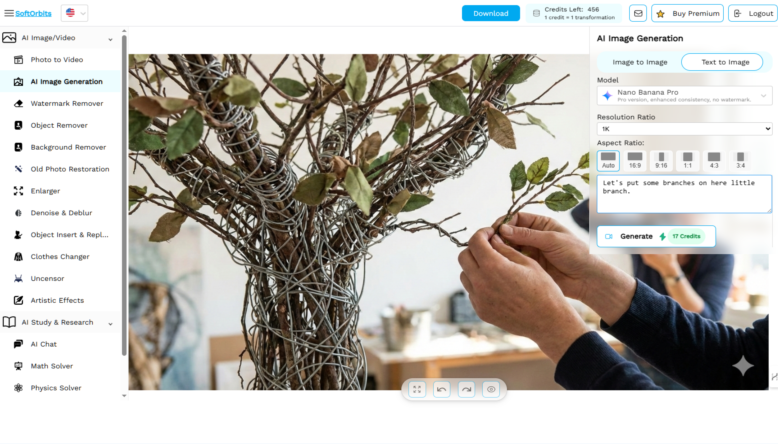Click the Generate button
The image size is (780, 445).
click(656, 236)
